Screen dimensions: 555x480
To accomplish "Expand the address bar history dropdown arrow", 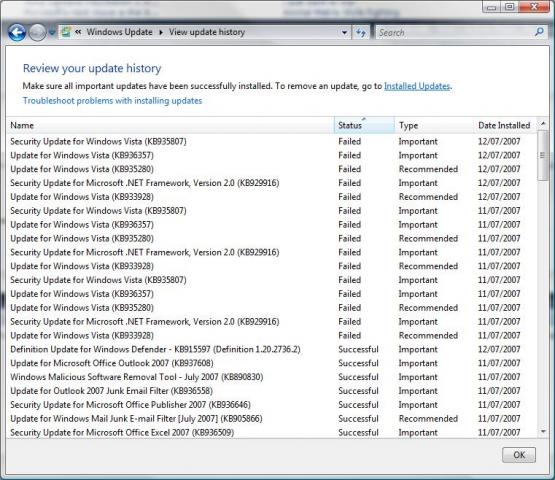I will (x=344, y=33).
